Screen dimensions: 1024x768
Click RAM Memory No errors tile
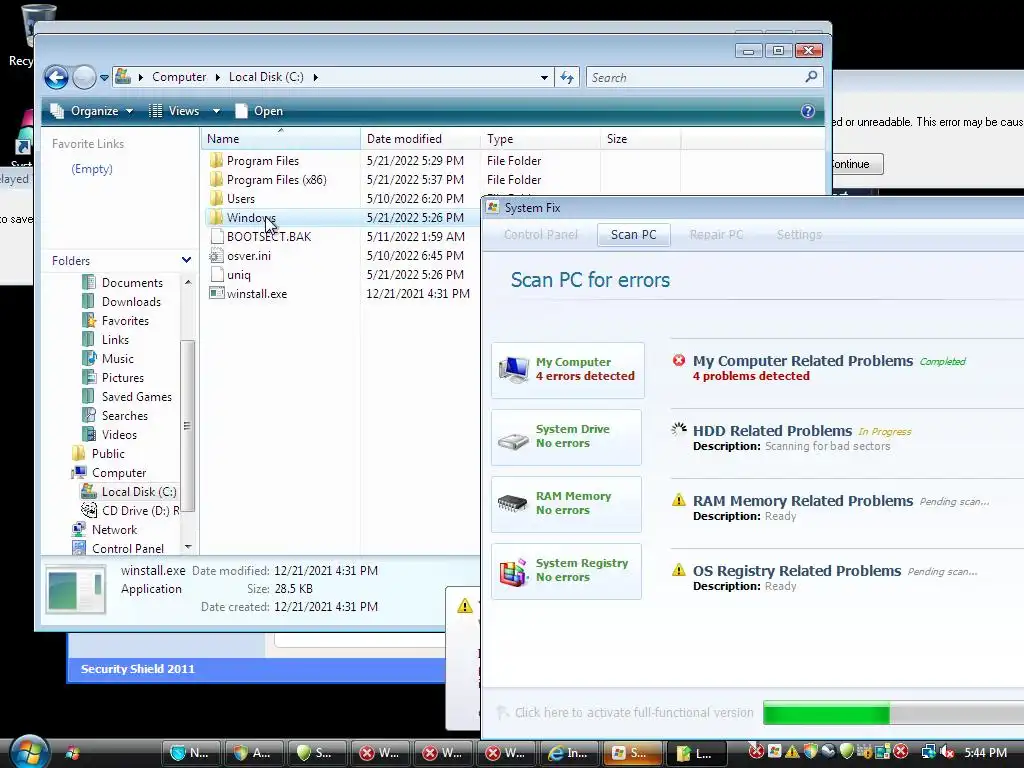pos(566,504)
